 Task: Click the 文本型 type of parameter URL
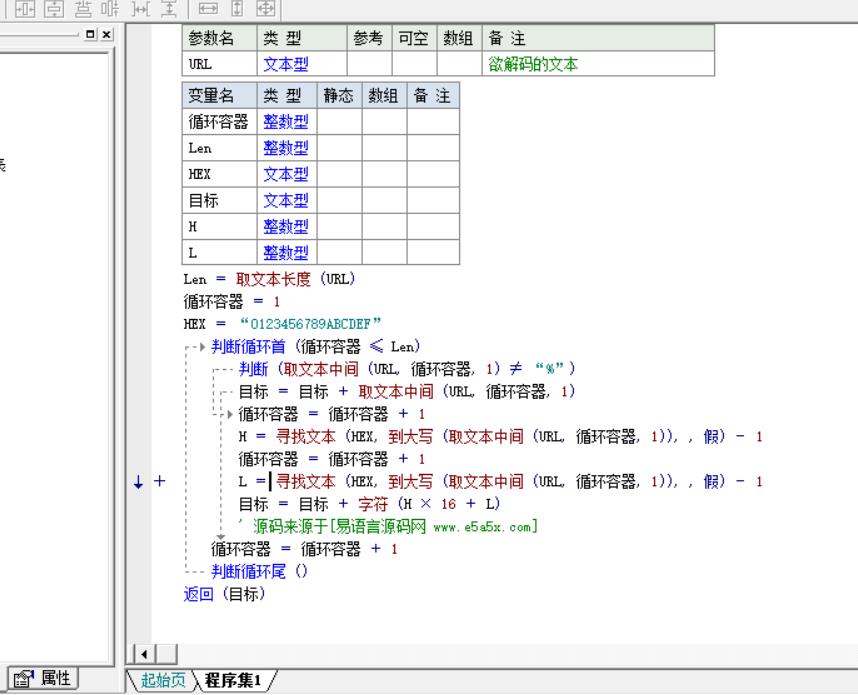286,64
